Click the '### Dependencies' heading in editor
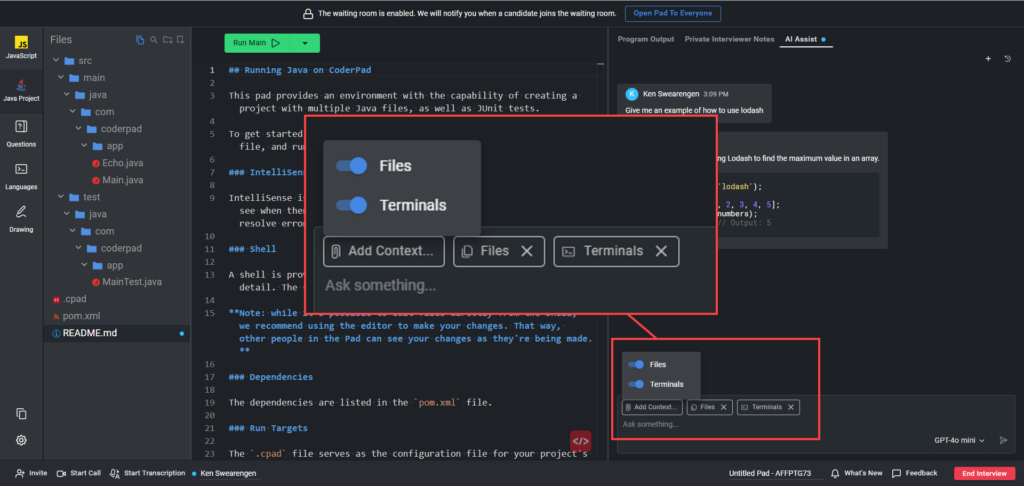This screenshot has width=1024, height=486. 270,377
